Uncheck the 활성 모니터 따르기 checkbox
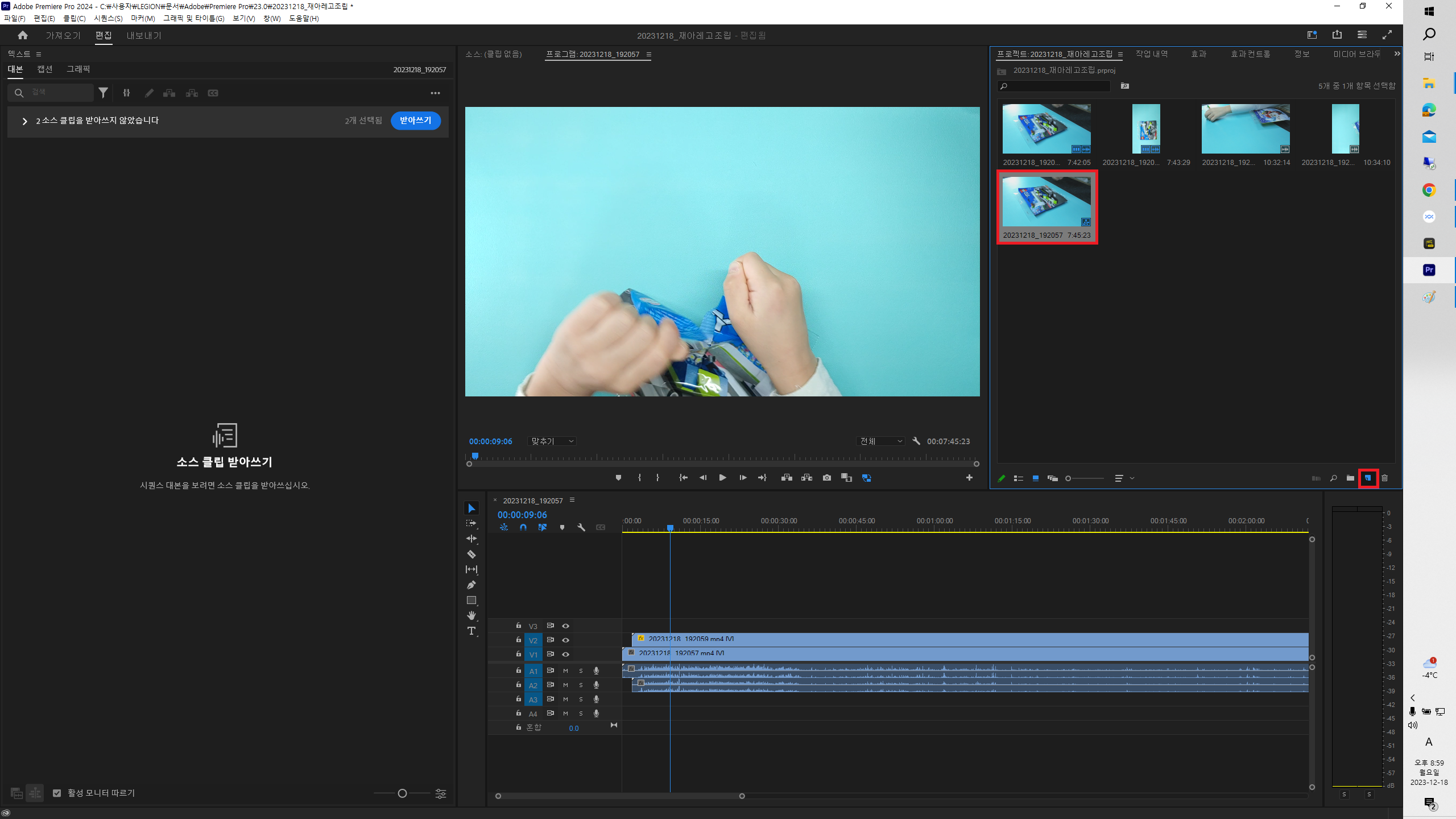 [57, 793]
